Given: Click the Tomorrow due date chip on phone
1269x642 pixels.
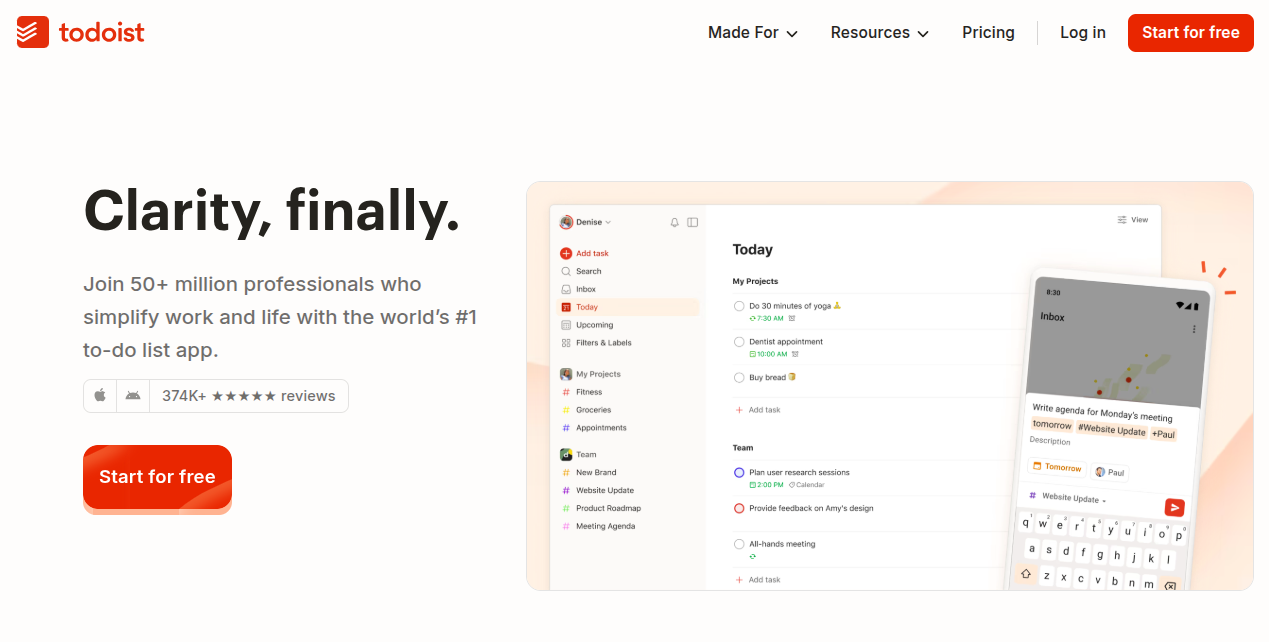Looking at the screenshot, I should (1057, 467).
